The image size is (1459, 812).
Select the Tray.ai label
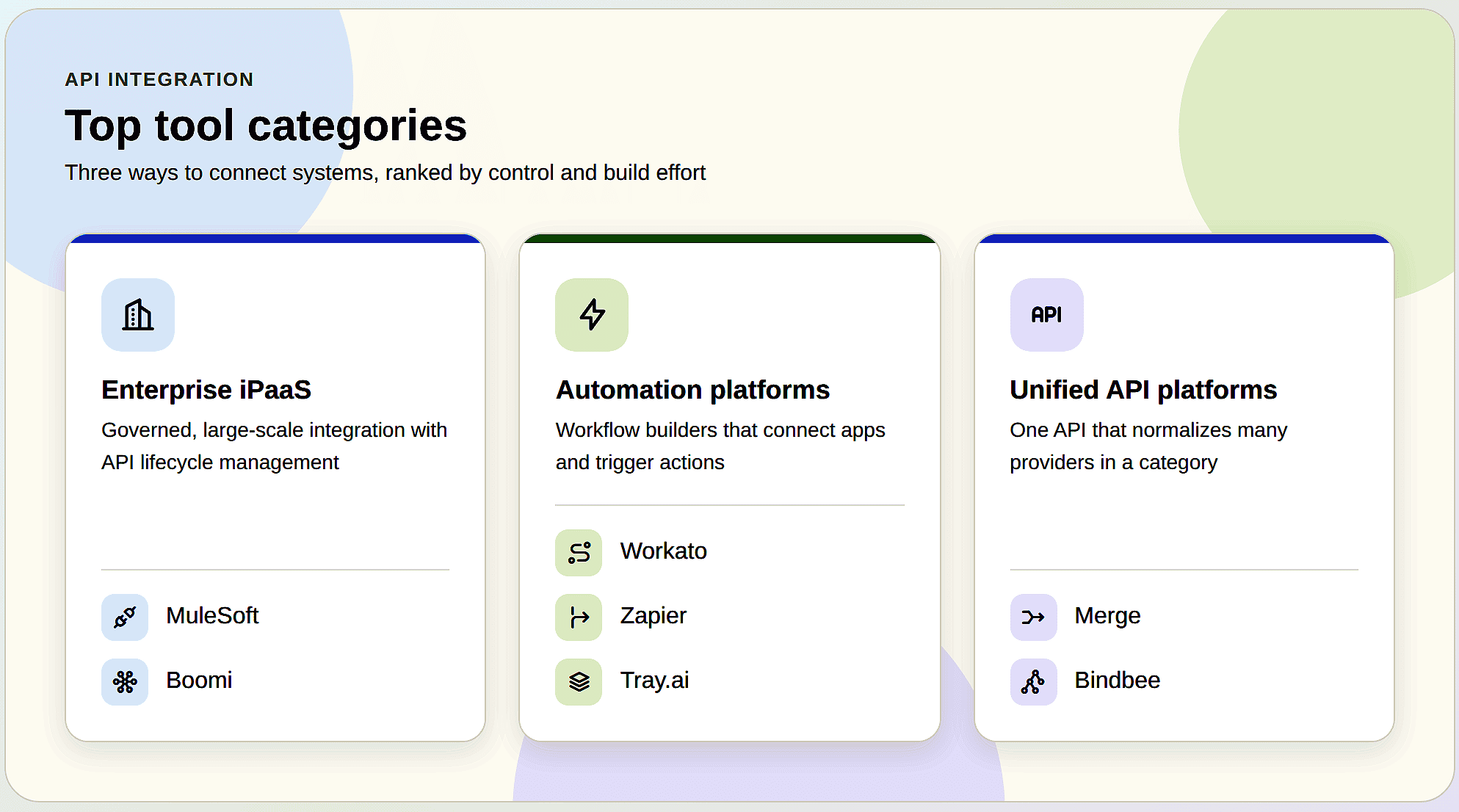(654, 680)
